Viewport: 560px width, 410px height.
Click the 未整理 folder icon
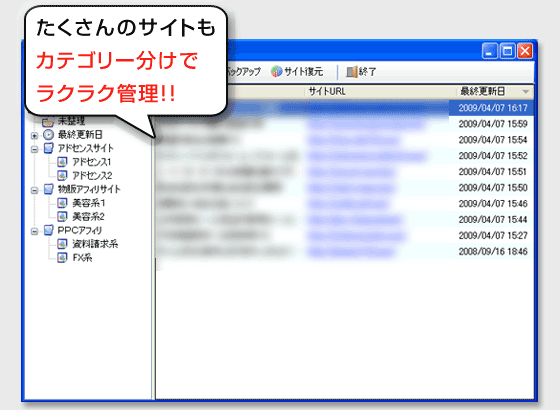(x=48, y=122)
